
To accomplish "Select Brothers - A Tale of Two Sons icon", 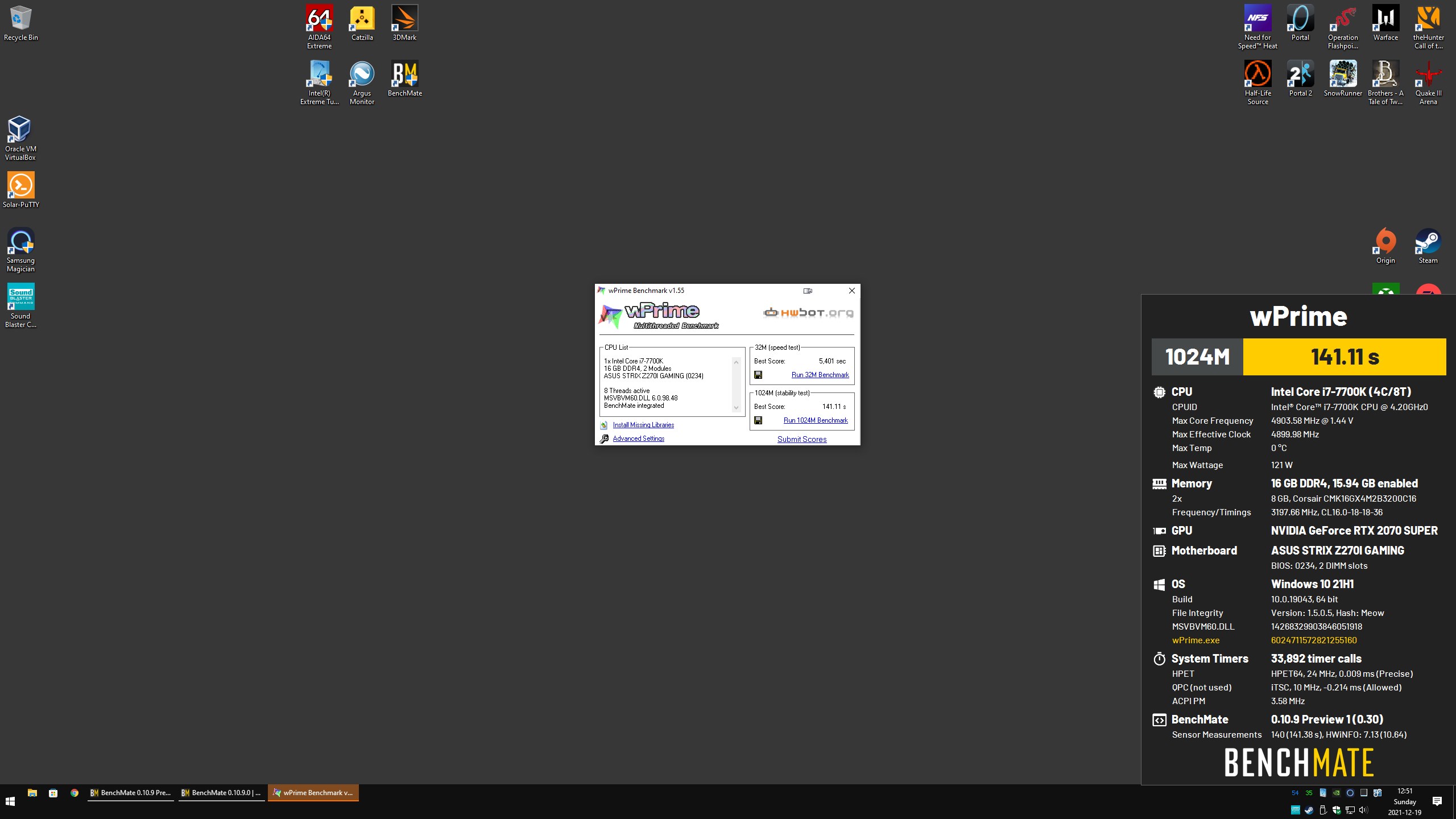I will tap(1385, 82).
